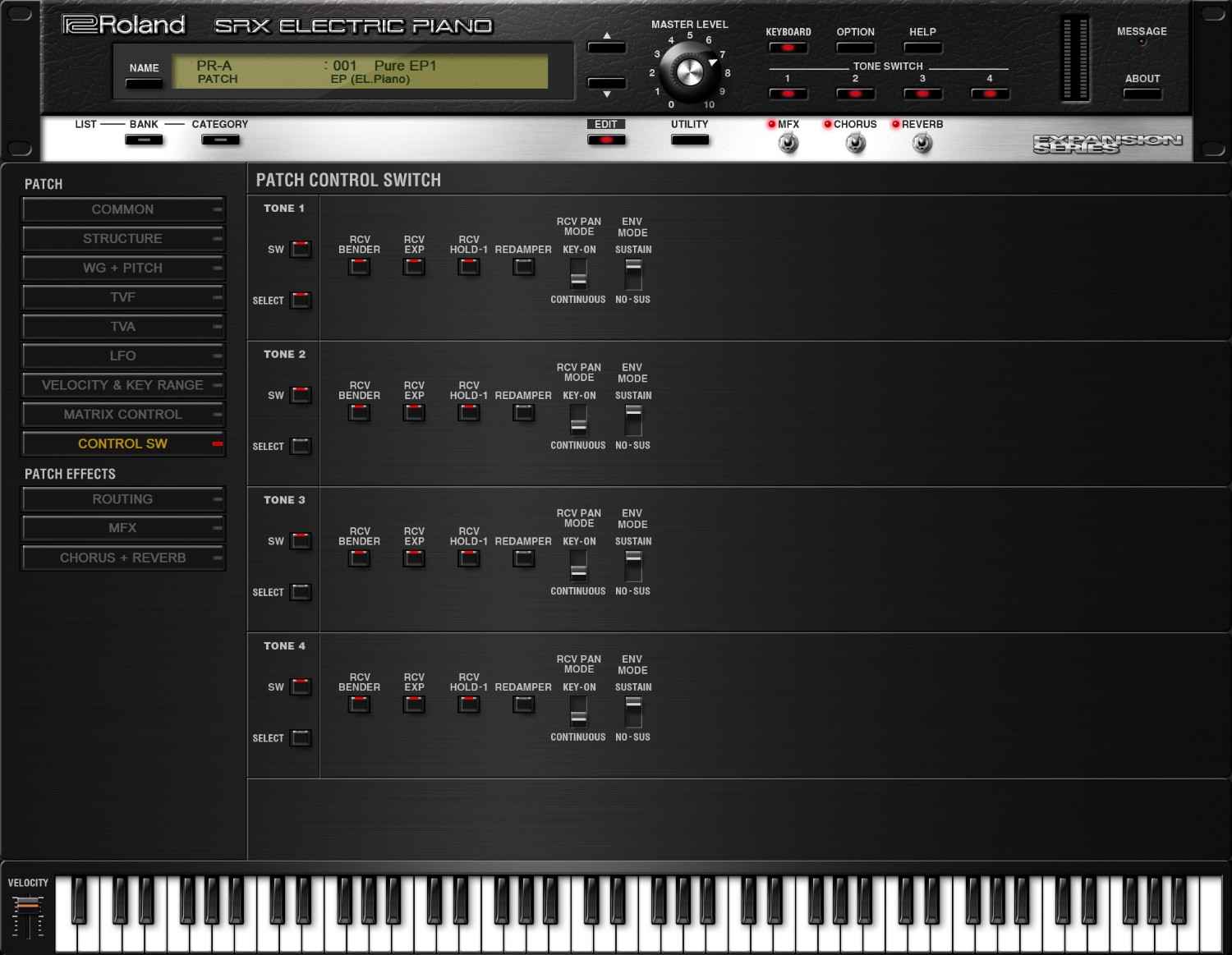Enable REDAMPER for Tone 4
1232x955 pixels.
pyautogui.click(x=523, y=704)
